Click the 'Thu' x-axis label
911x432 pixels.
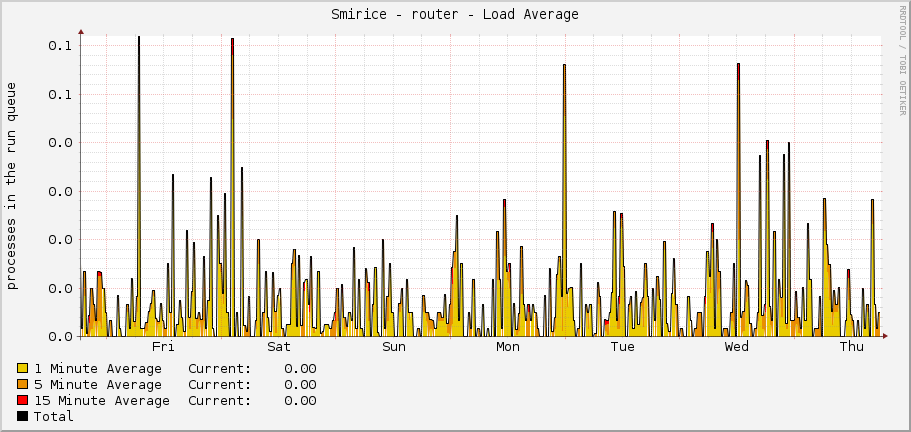coord(852,347)
